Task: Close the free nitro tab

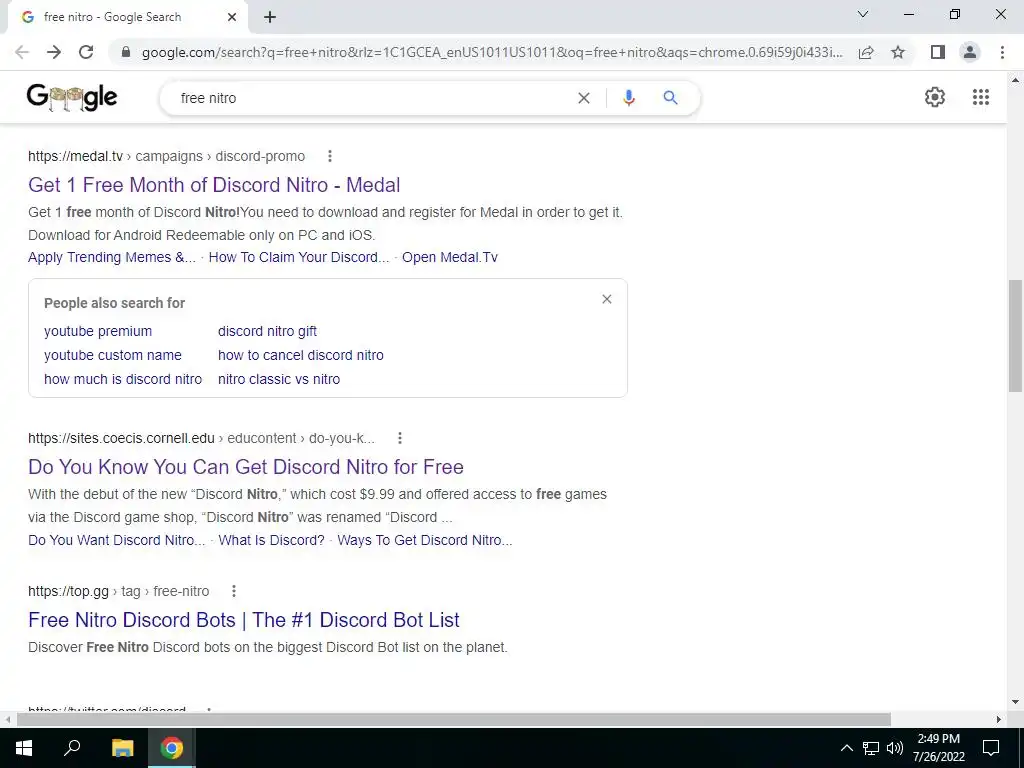Action: [232, 17]
